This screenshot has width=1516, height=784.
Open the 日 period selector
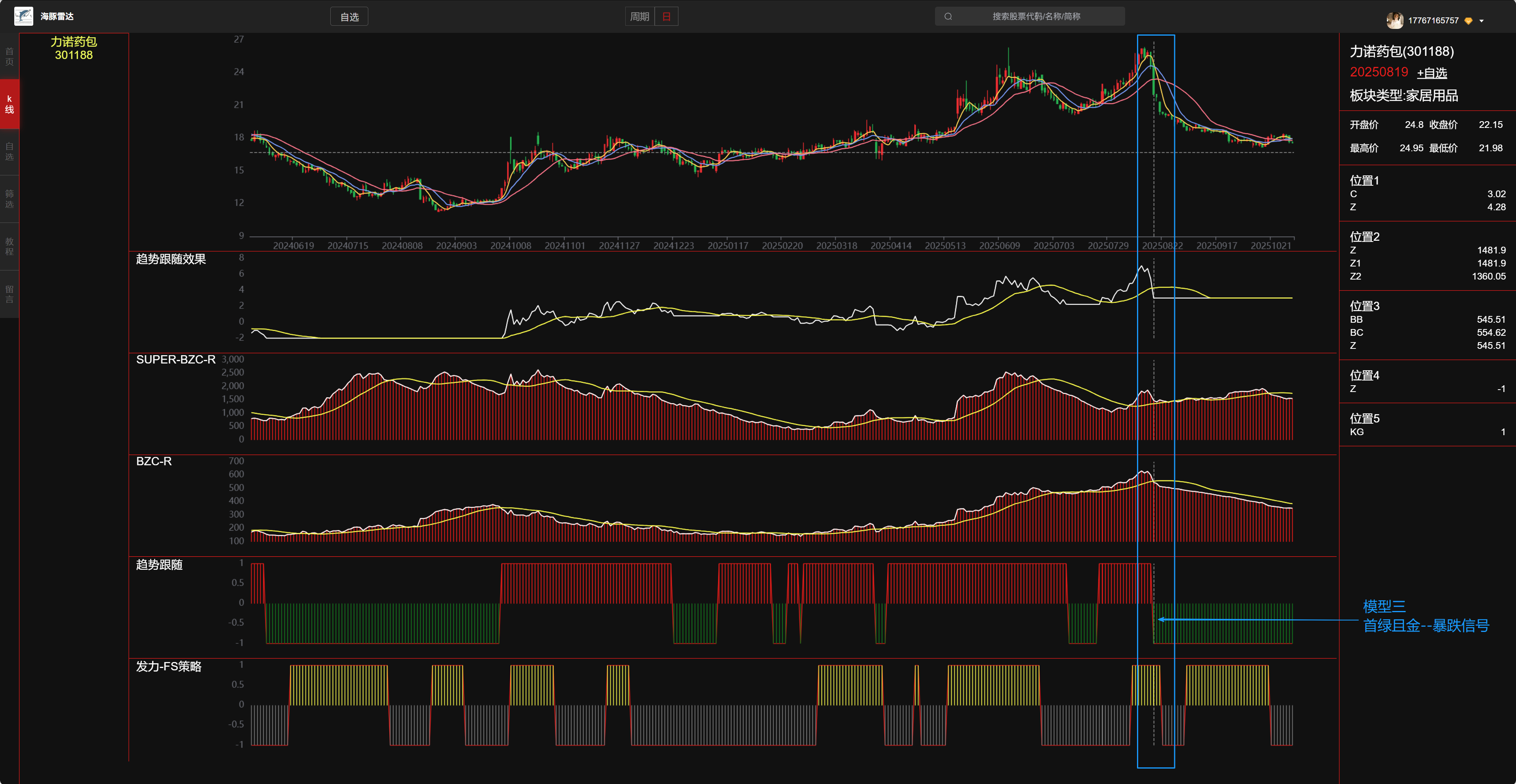tap(666, 17)
